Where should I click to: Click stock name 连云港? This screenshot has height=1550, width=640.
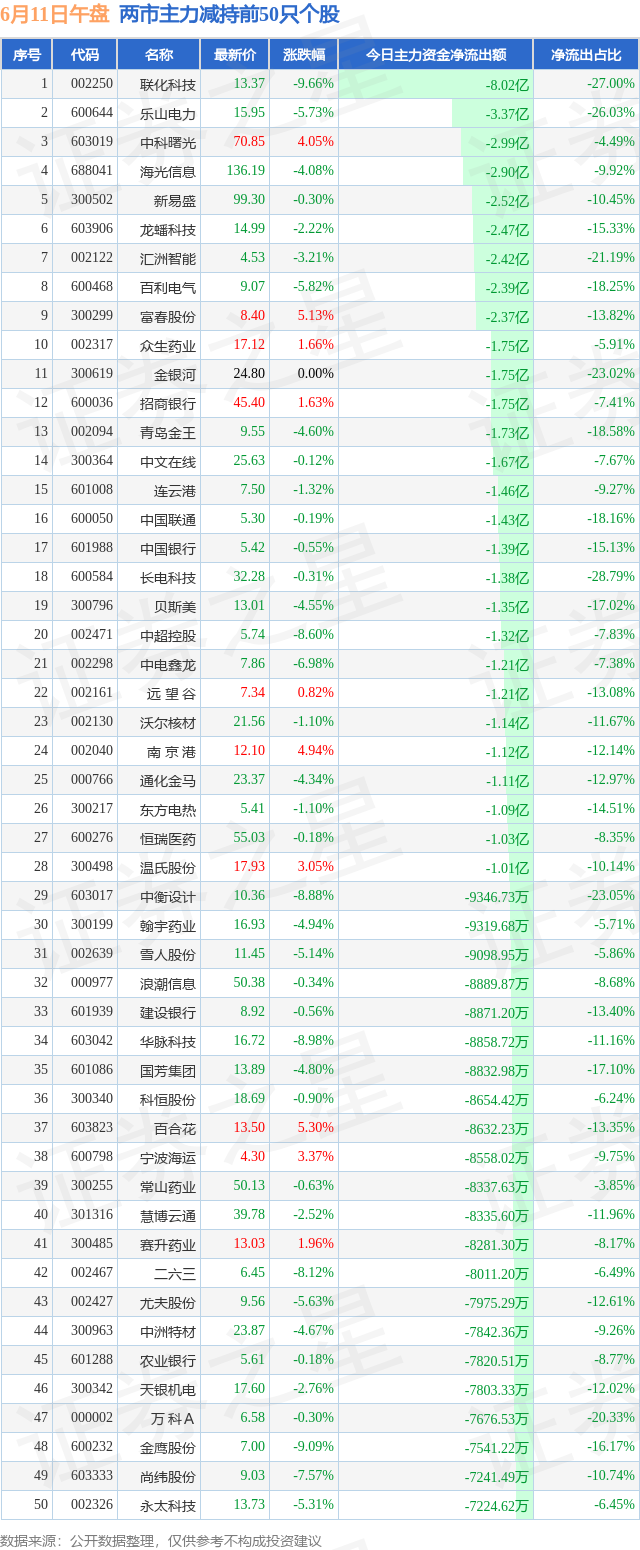point(175,490)
